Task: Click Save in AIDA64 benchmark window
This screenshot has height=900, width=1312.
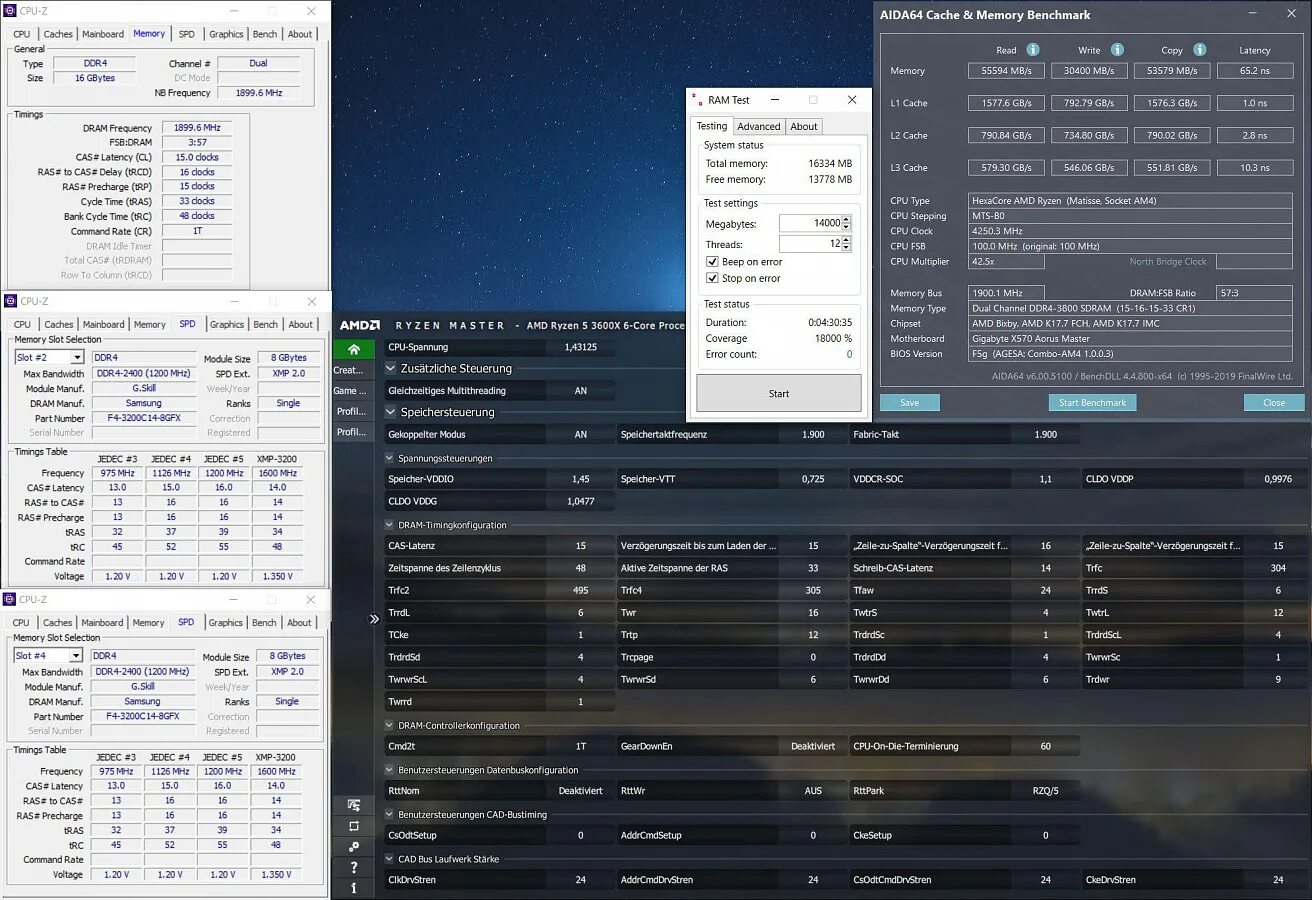Action: click(x=910, y=402)
